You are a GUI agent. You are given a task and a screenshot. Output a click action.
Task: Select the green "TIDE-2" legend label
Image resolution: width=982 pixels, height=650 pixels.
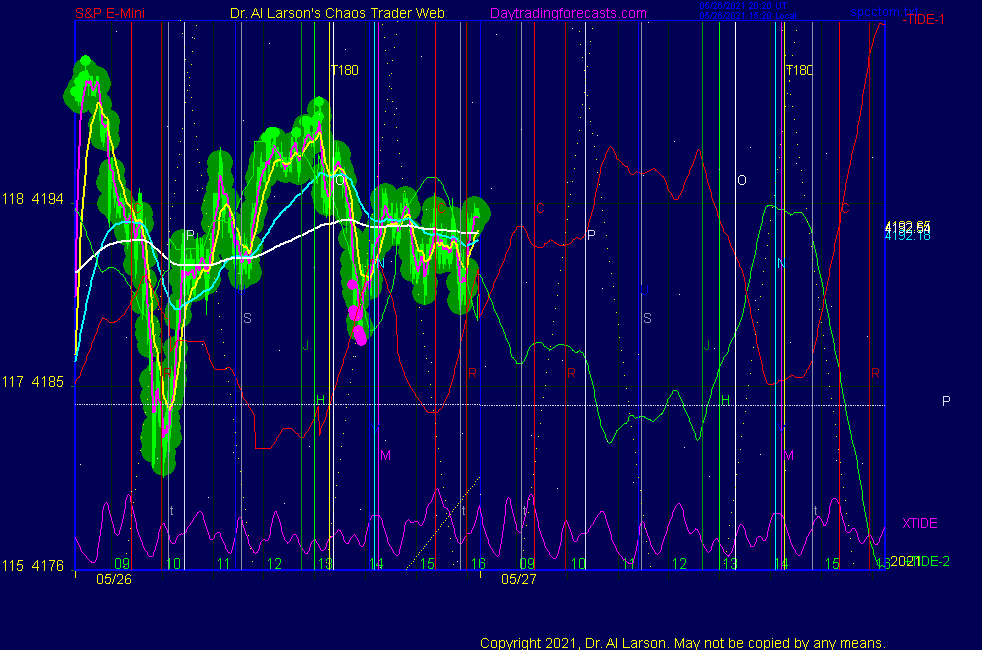(x=928, y=561)
